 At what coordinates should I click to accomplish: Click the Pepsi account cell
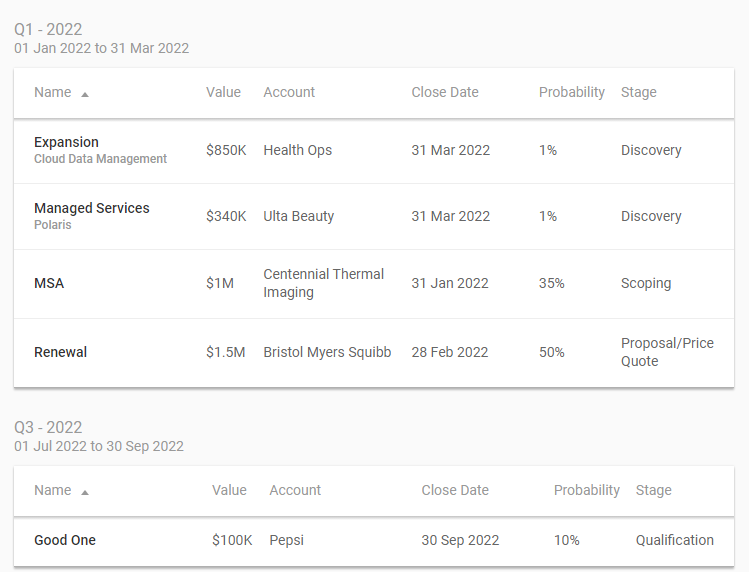pos(286,540)
